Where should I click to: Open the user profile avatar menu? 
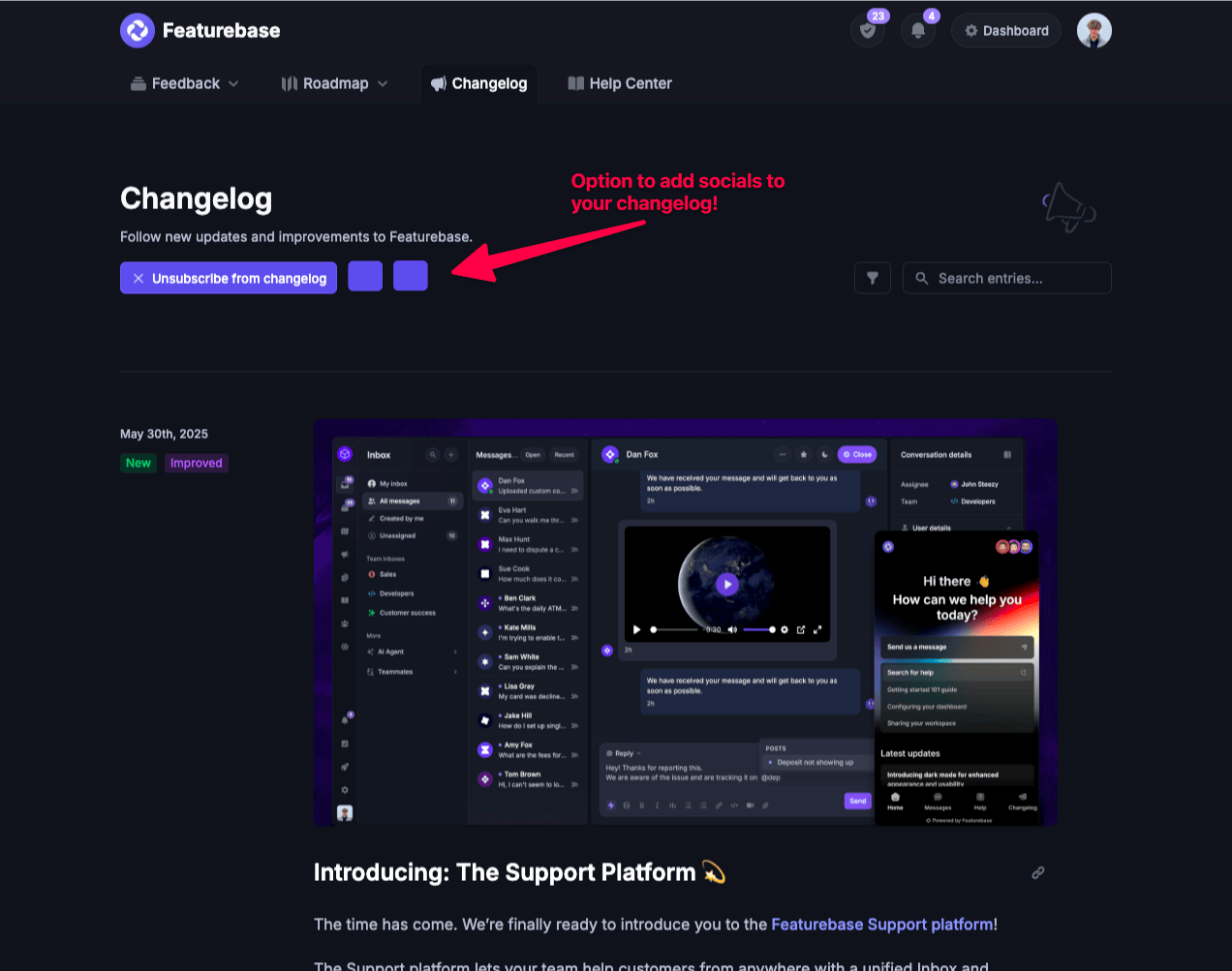pos(1094,31)
